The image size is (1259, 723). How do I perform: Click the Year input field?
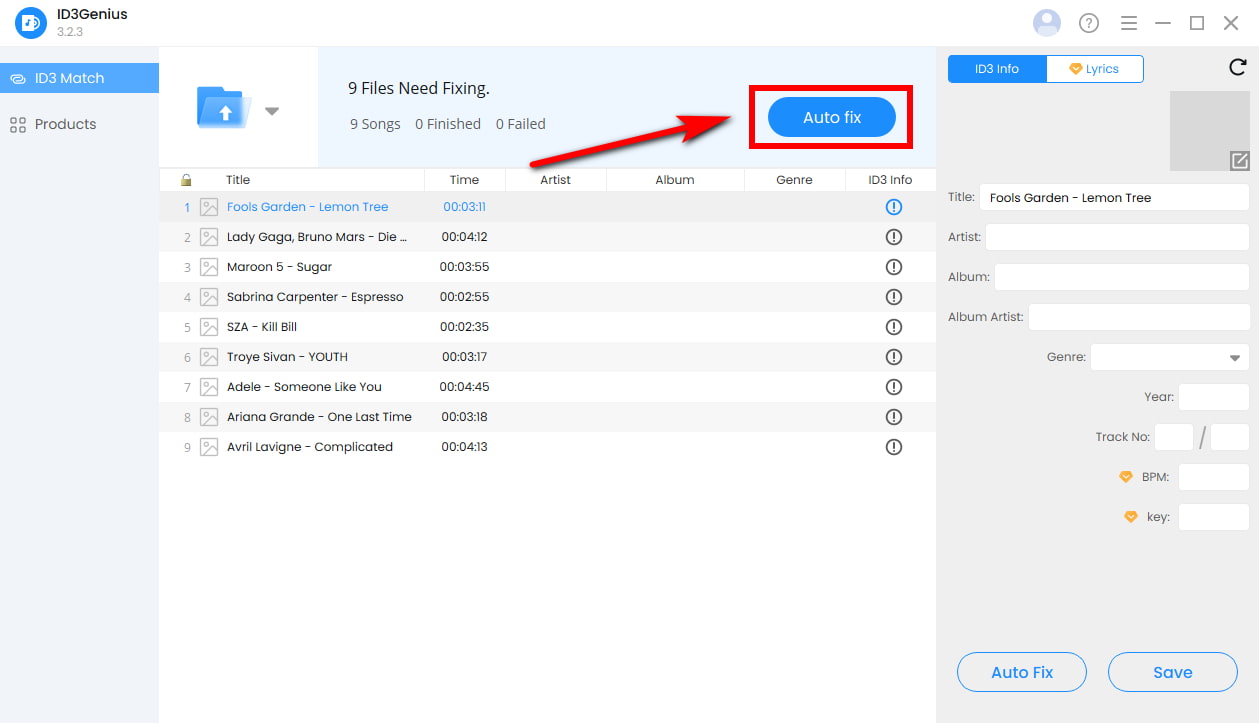[1213, 397]
